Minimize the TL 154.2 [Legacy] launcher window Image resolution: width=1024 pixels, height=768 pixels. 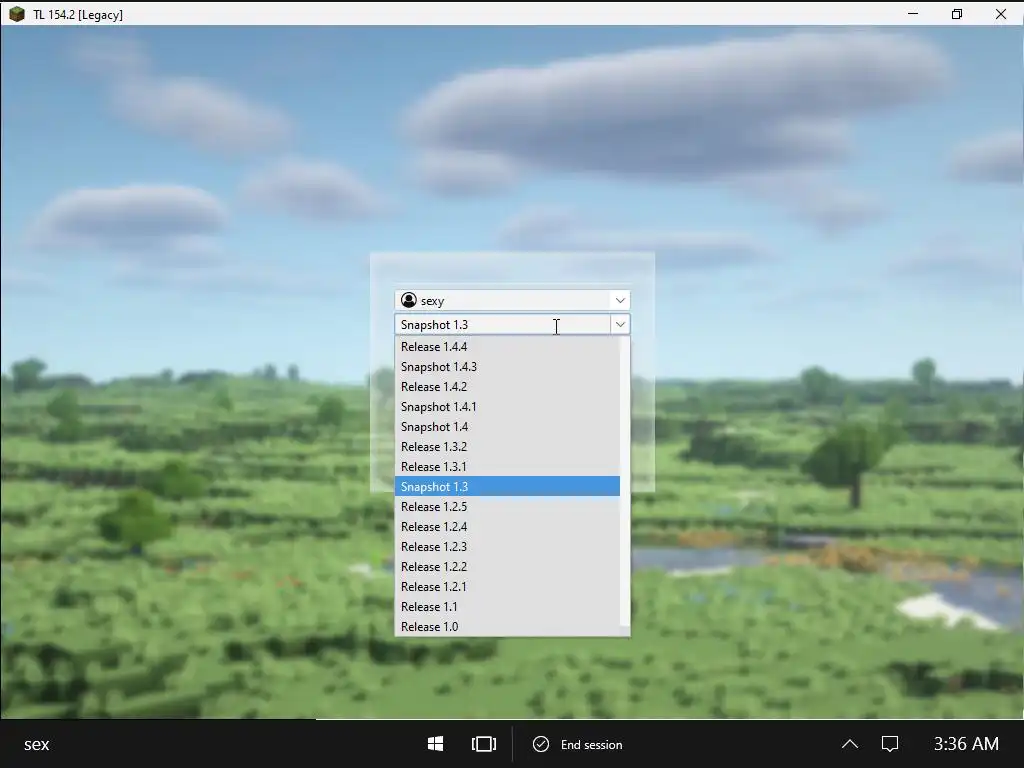(913, 14)
